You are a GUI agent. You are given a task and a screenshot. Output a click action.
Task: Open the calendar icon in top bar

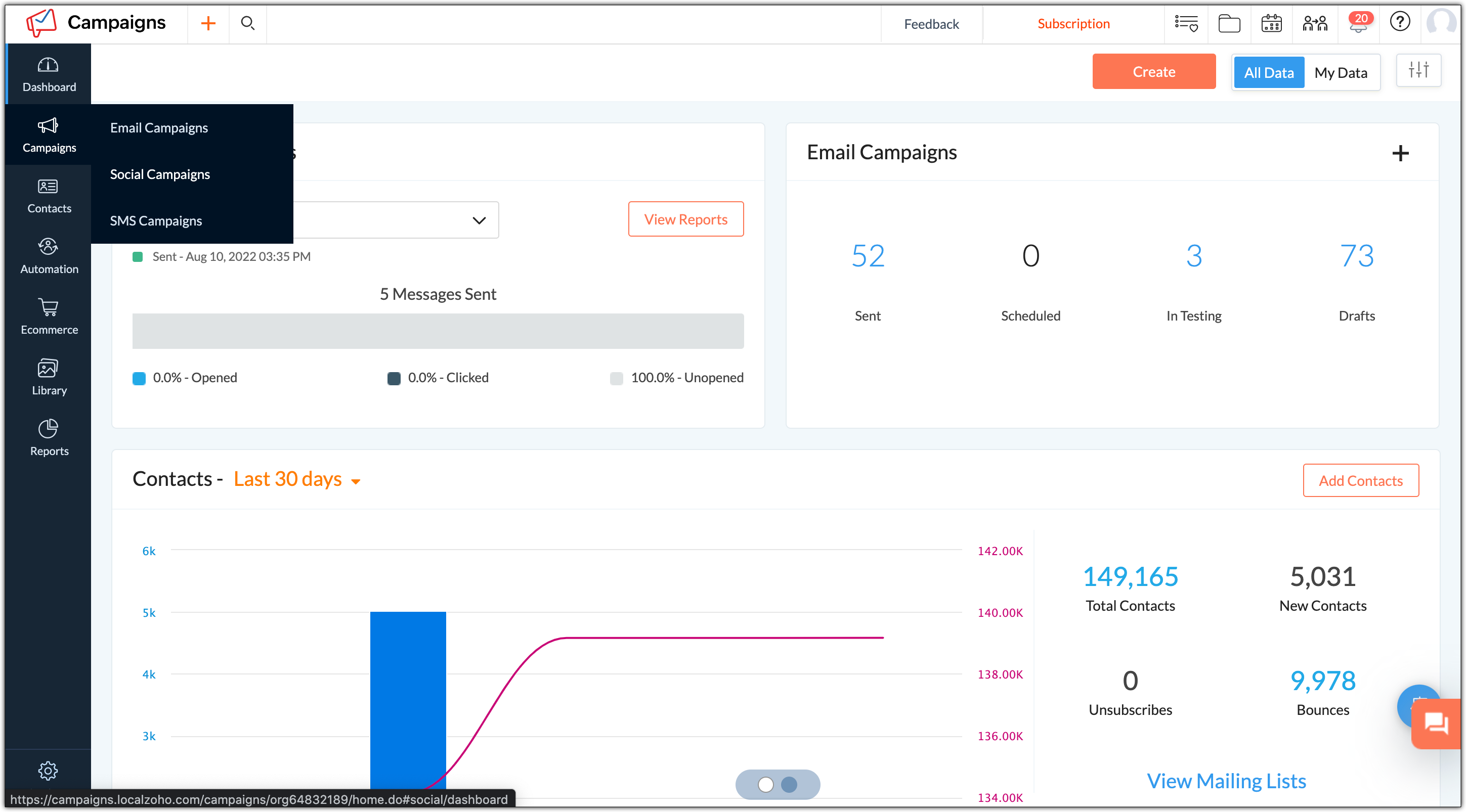(1271, 24)
